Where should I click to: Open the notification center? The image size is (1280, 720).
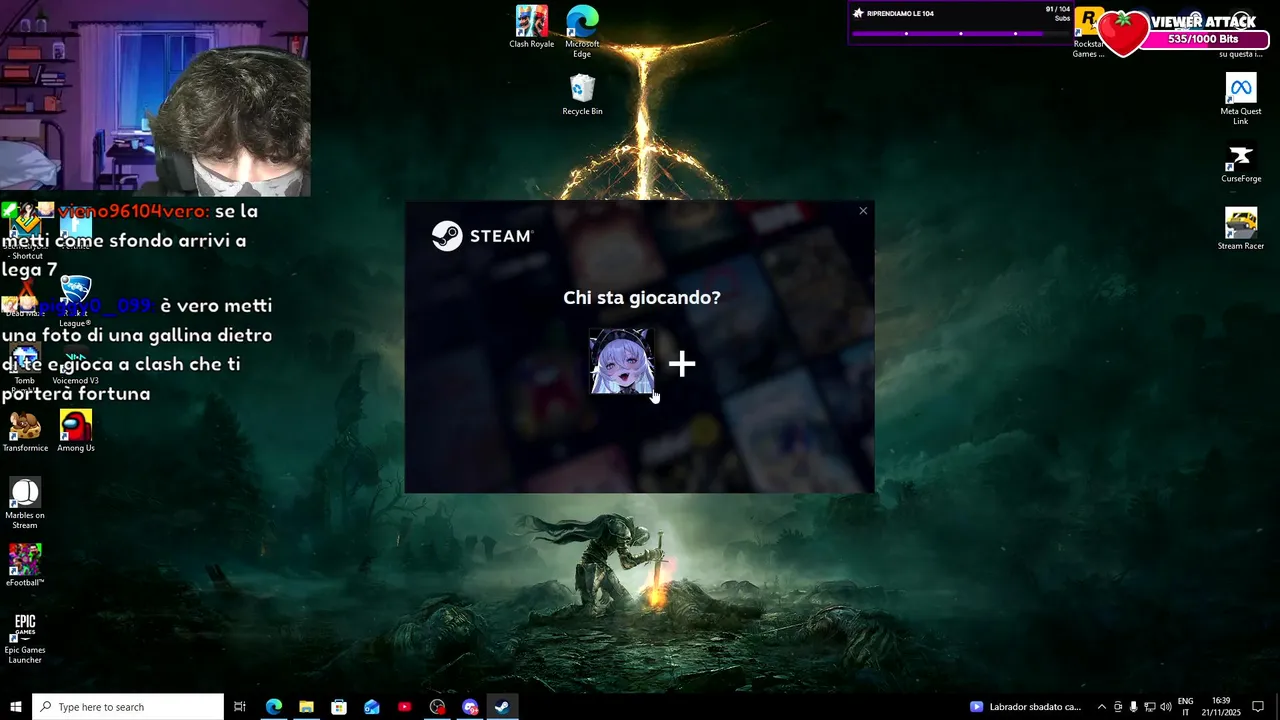pyautogui.click(x=1258, y=707)
